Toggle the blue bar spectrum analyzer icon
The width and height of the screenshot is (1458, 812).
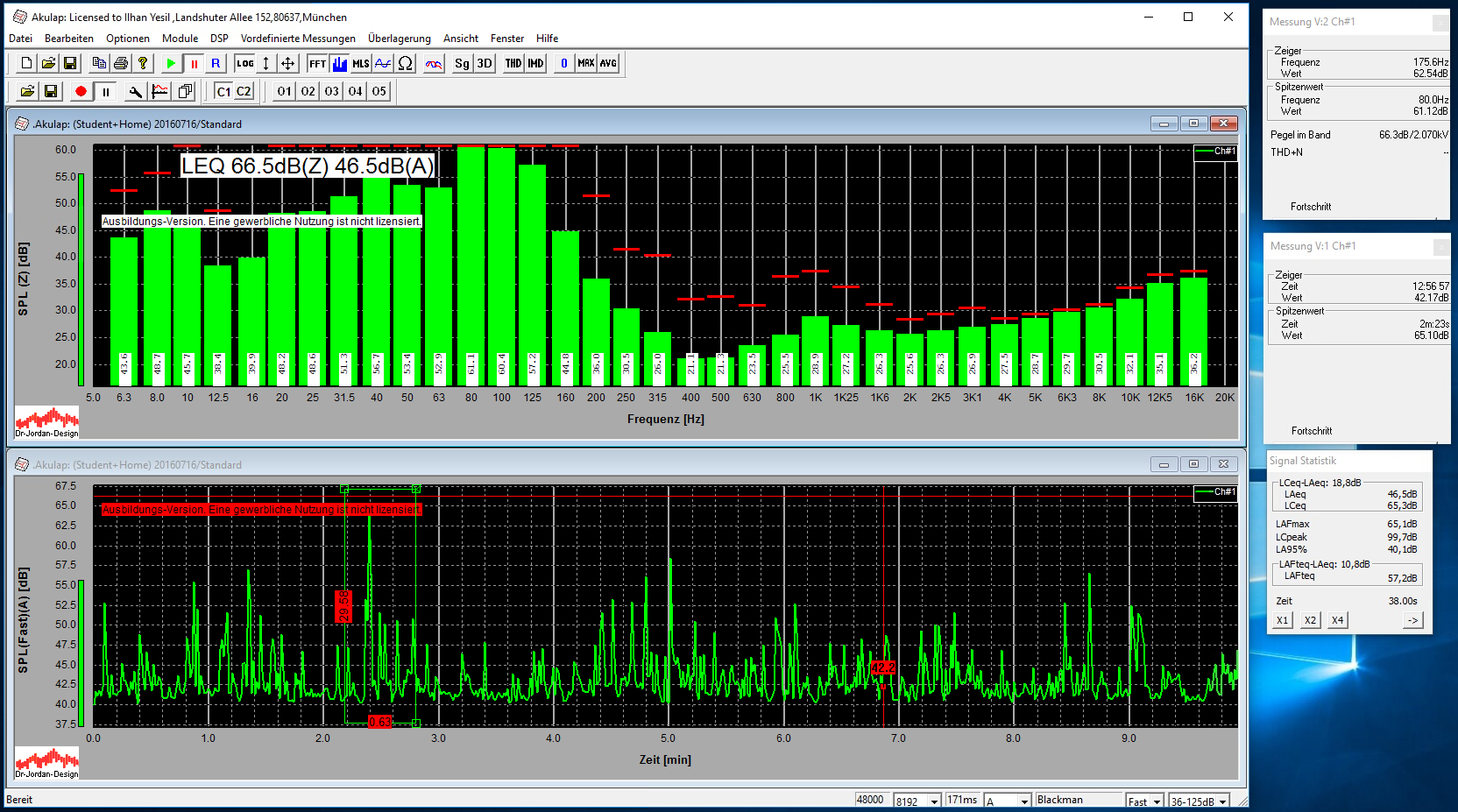pos(340,63)
